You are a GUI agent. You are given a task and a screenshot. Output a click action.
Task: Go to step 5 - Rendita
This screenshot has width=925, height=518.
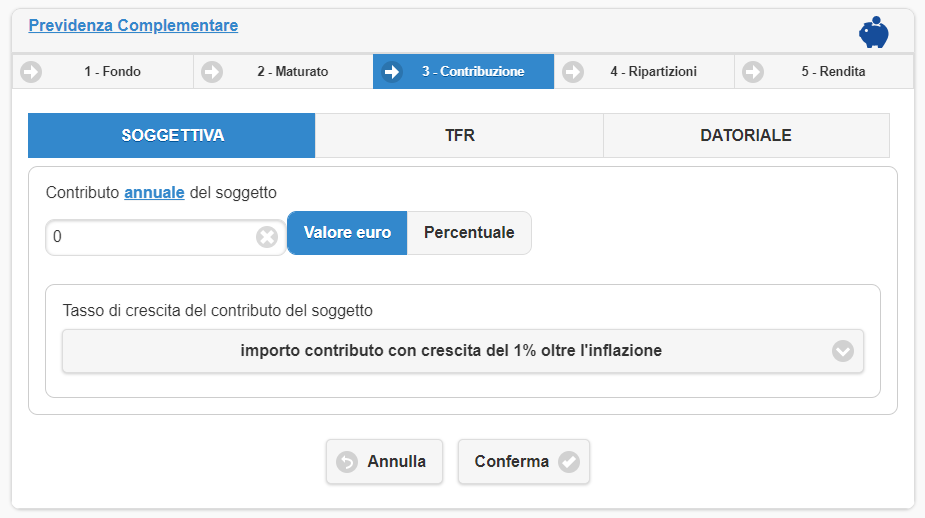tap(832, 72)
